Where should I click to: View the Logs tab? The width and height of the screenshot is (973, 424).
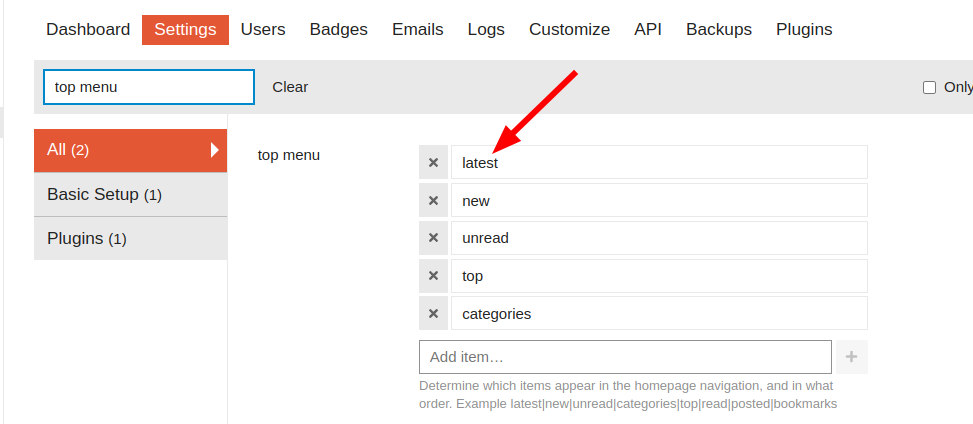486,30
